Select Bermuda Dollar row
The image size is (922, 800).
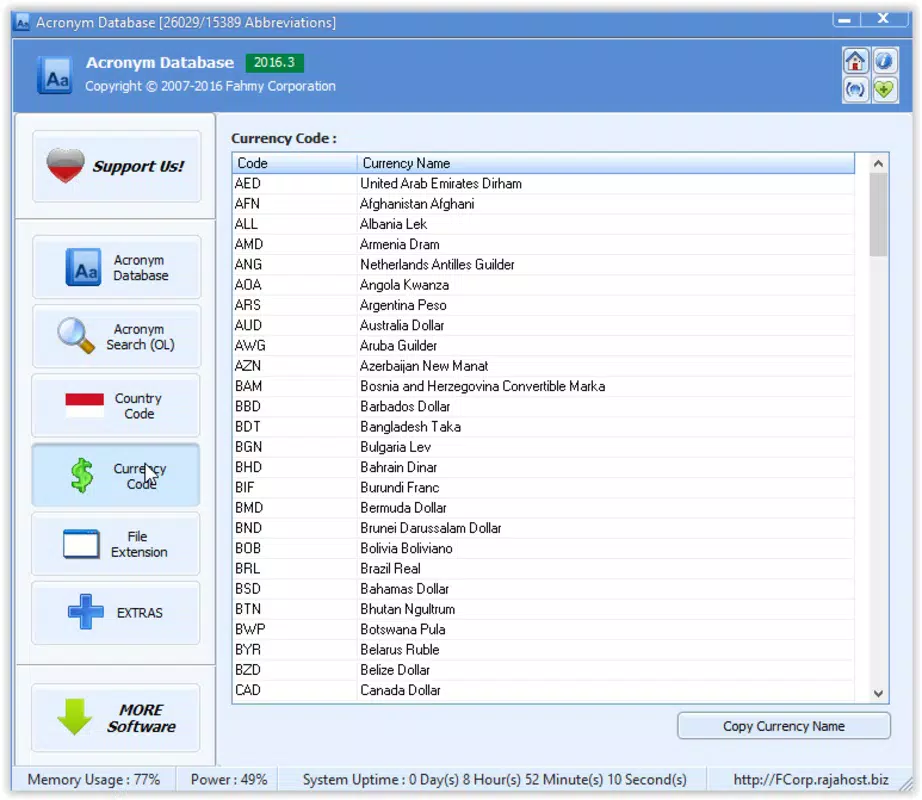click(543, 508)
